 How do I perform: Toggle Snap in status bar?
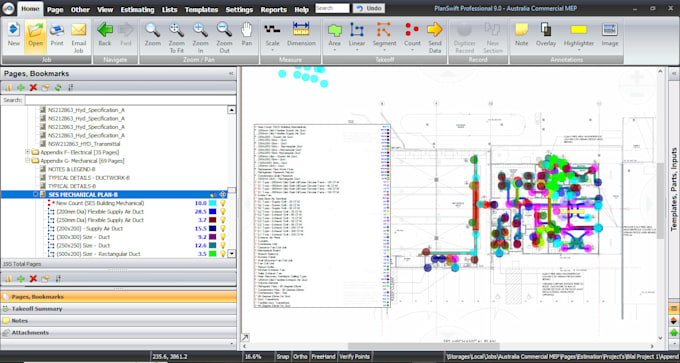(x=282, y=356)
